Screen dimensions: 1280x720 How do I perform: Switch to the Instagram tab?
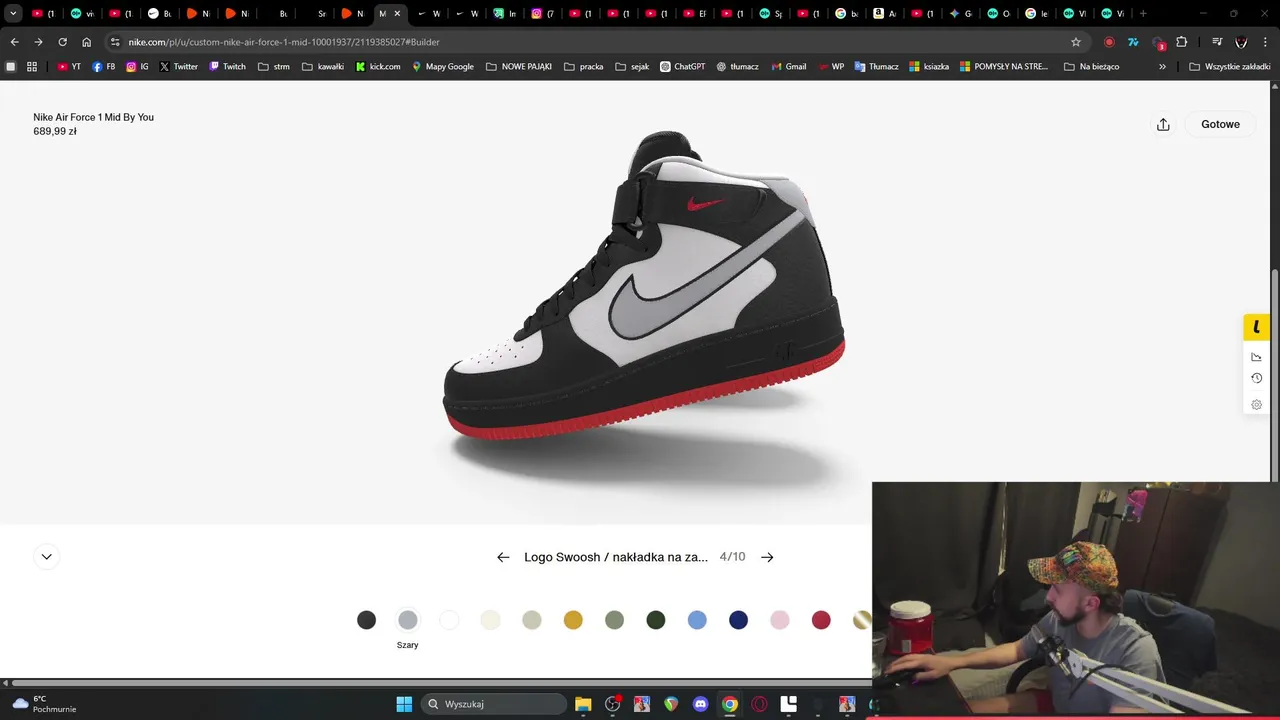pos(544,14)
